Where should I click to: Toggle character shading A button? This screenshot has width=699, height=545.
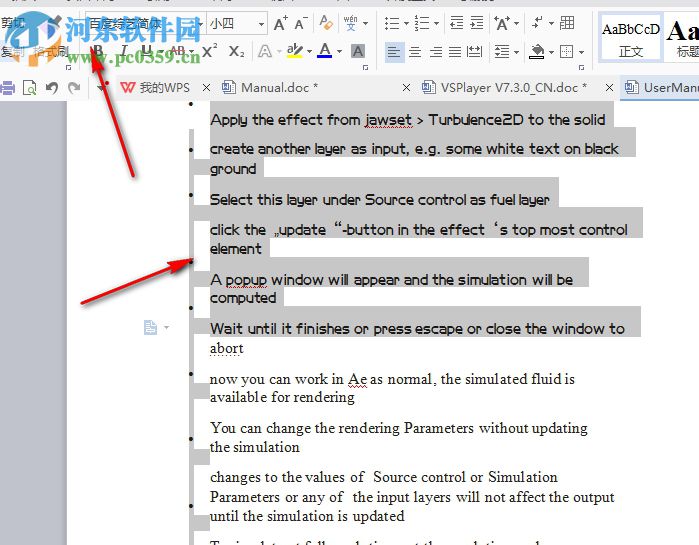click(358, 52)
